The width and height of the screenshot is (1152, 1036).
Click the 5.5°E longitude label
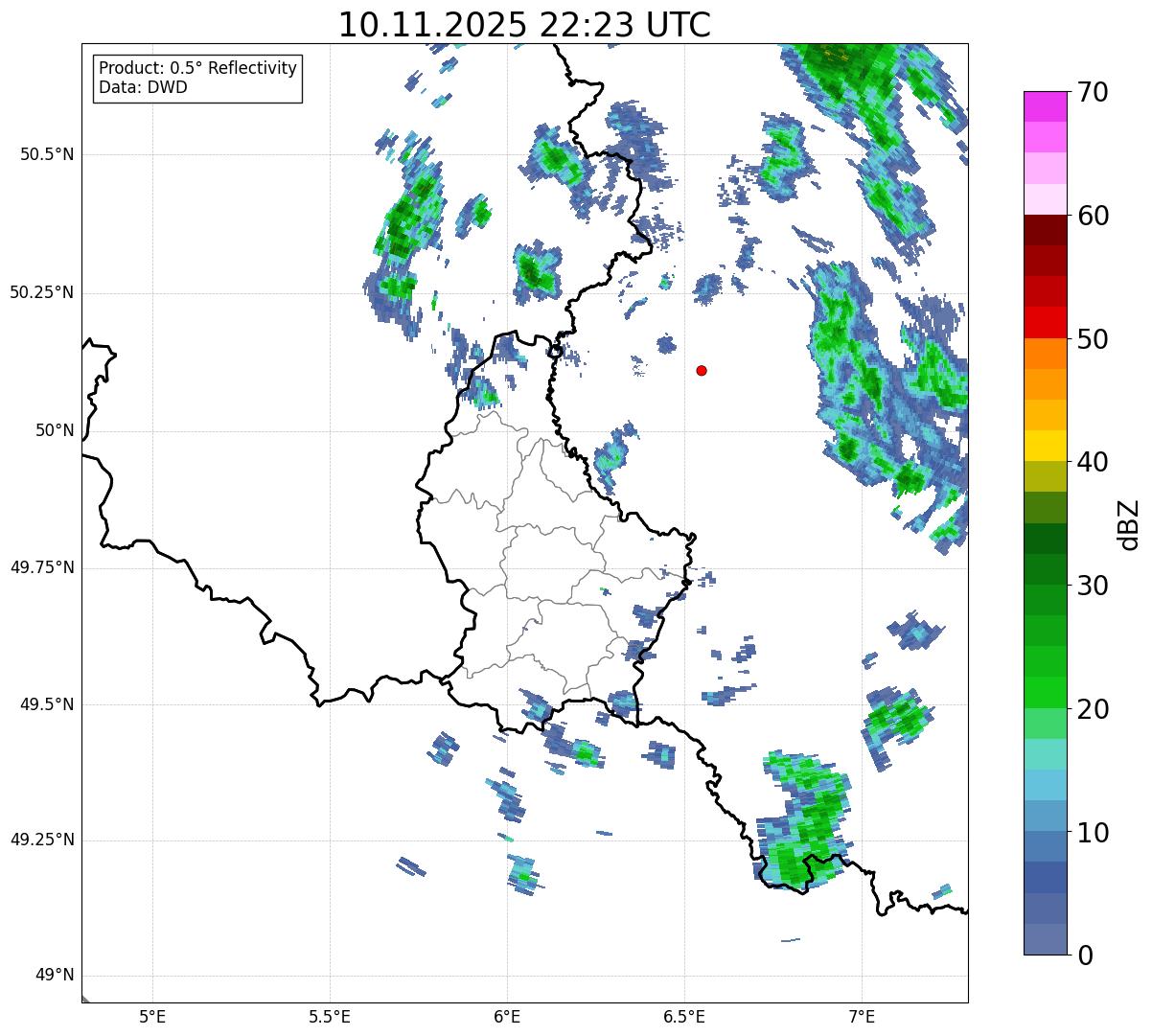point(330,1016)
